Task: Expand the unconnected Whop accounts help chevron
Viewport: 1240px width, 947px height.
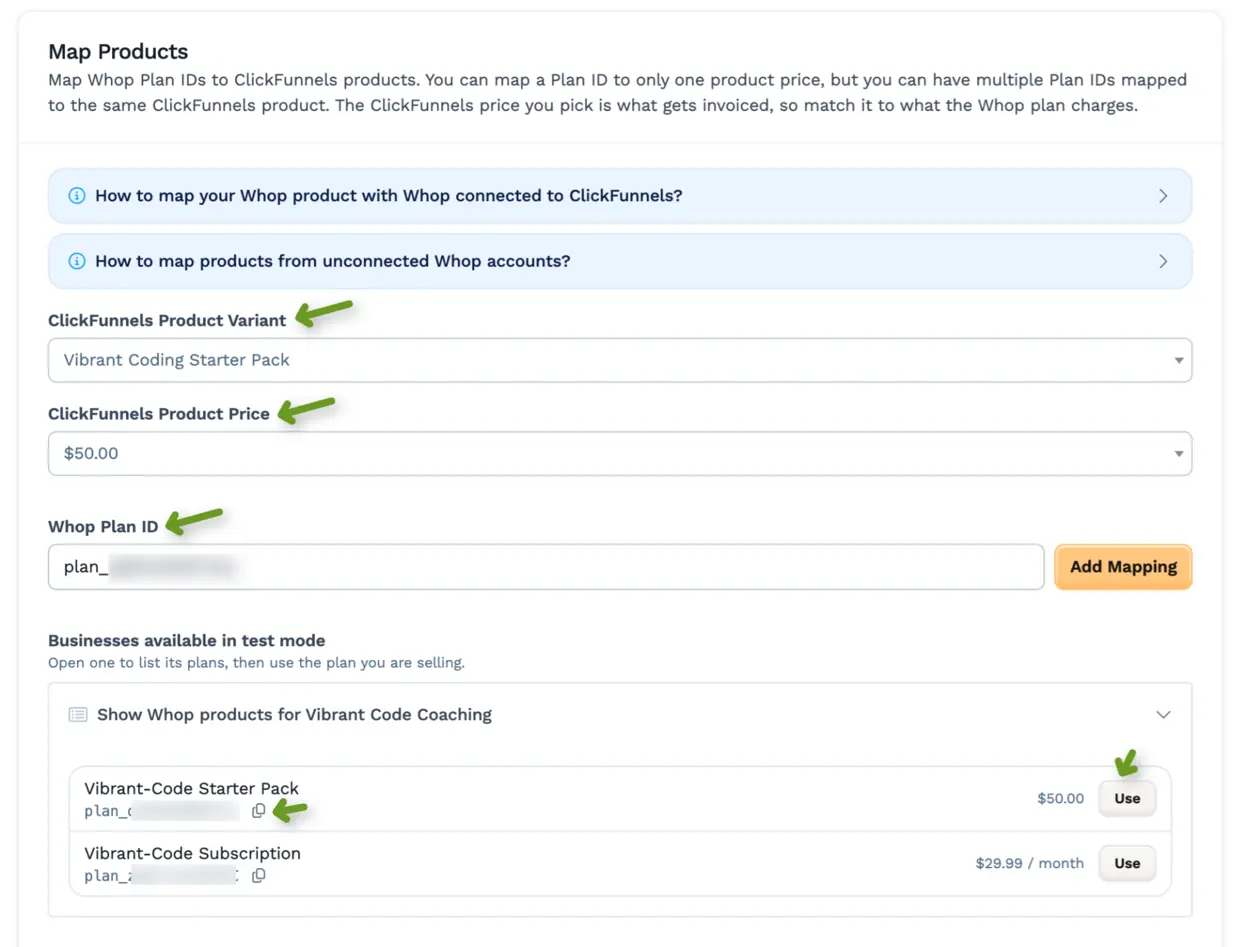Action: coord(1163,261)
